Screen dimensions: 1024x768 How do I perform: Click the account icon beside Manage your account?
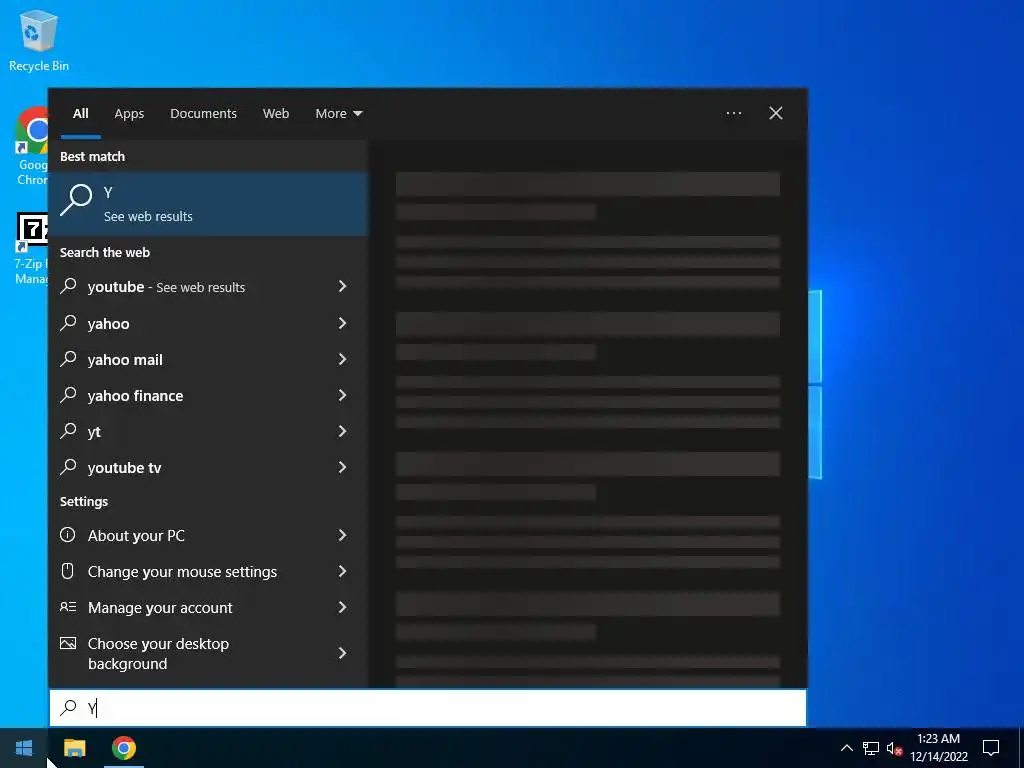[x=68, y=607]
